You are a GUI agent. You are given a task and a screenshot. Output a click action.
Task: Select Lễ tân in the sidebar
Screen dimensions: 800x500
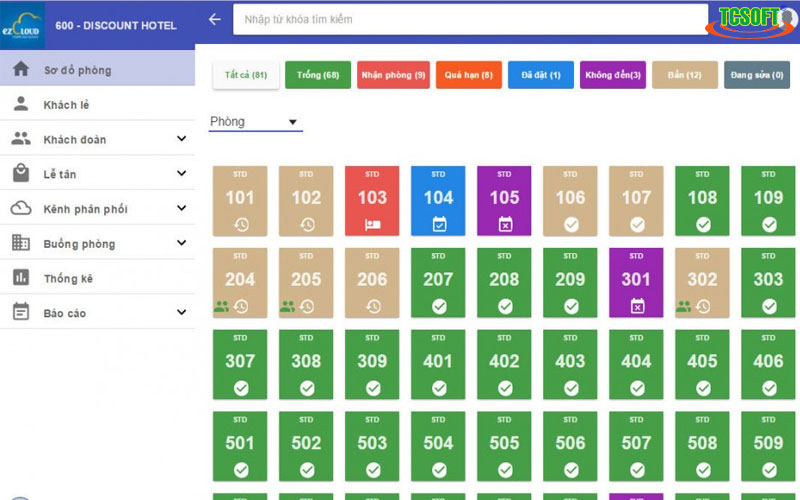pyautogui.click(x=60, y=174)
